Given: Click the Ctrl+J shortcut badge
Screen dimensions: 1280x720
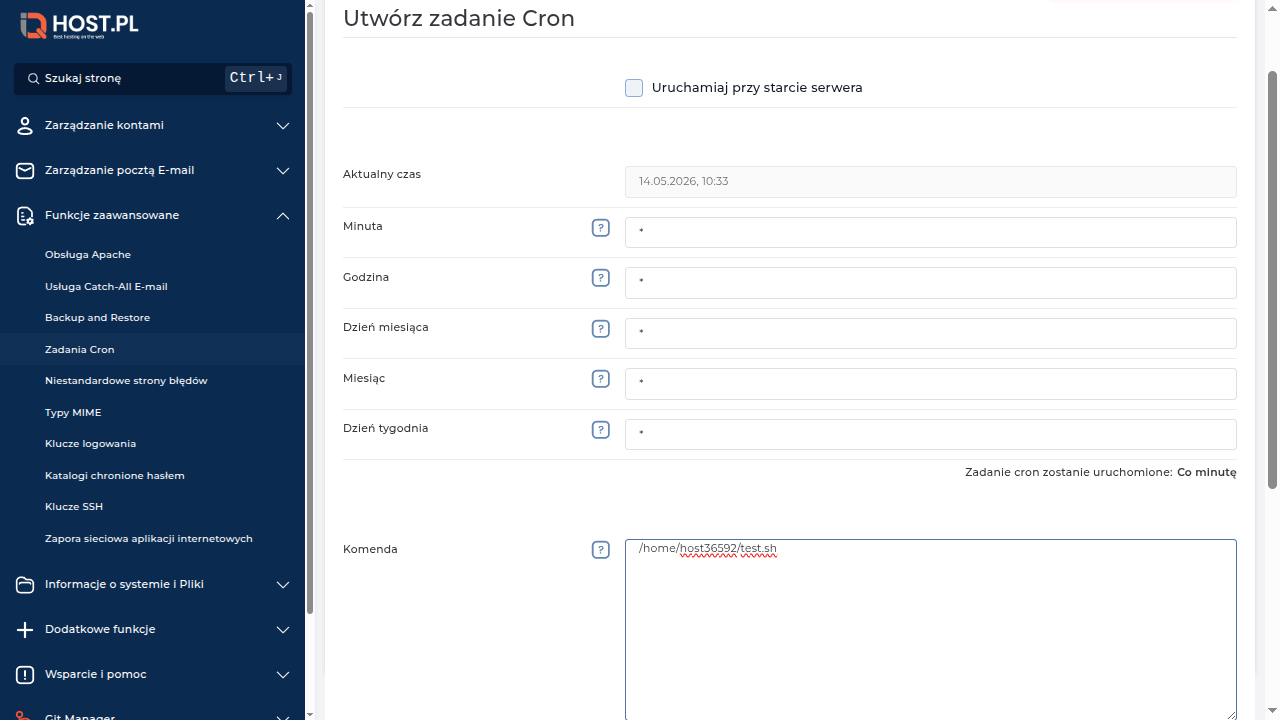Looking at the screenshot, I should (x=256, y=78).
